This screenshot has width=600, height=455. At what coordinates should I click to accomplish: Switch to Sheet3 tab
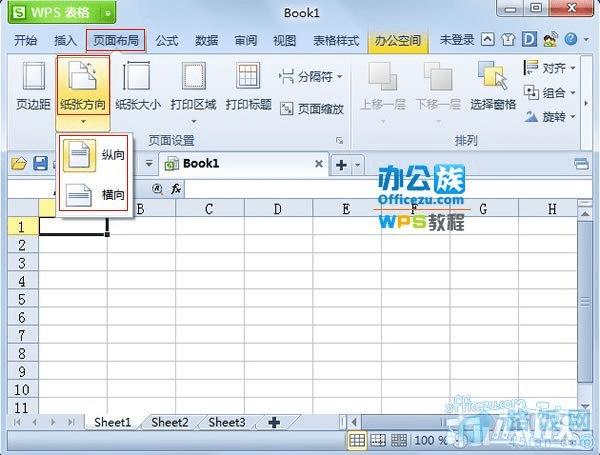click(227, 422)
